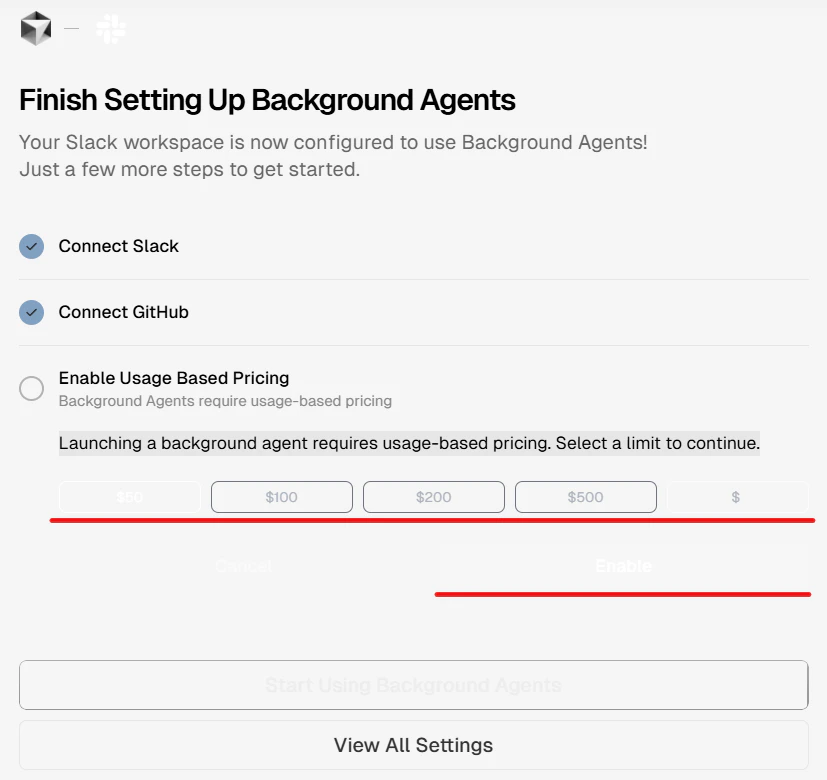Pick the $500 limit option

[586, 497]
